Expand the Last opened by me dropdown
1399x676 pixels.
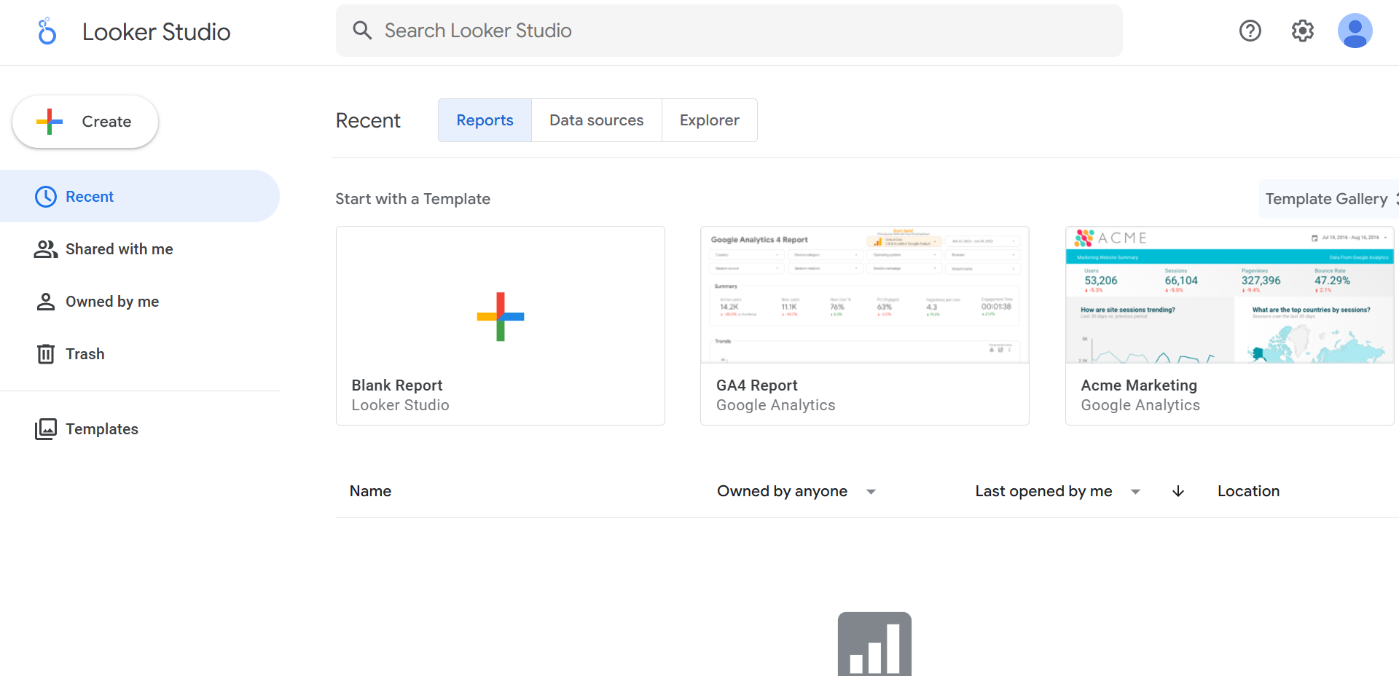pyautogui.click(x=1058, y=491)
